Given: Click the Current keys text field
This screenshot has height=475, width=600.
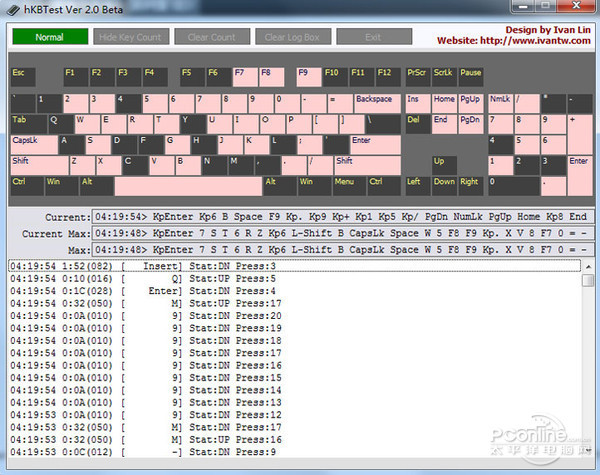Looking at the screenshot, I should (340, 217).
